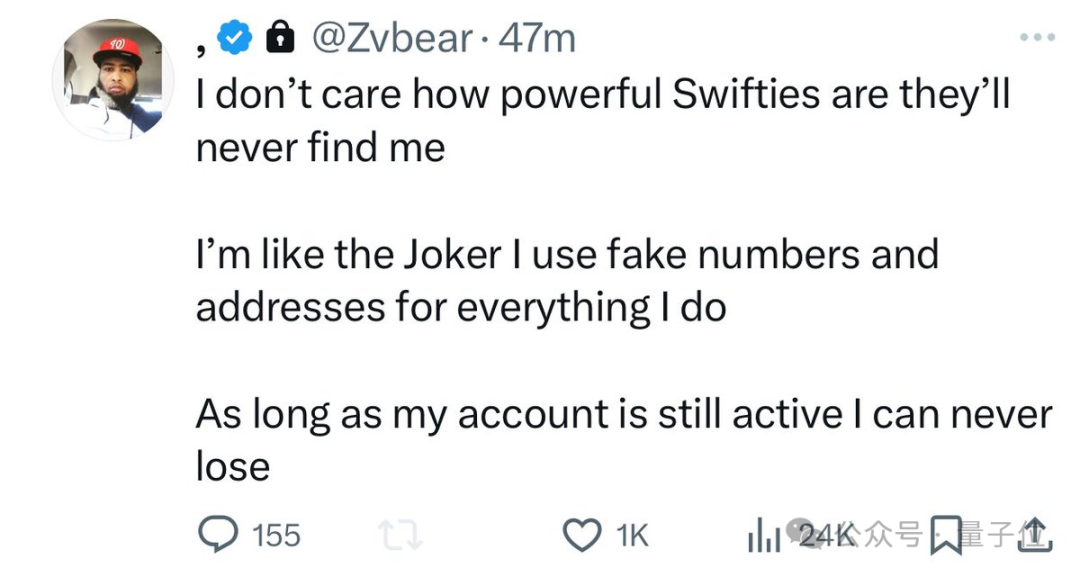Screen dimensions: 1080x577
Task: Click the retweet arrows icon
Action: tap(404, 537)
